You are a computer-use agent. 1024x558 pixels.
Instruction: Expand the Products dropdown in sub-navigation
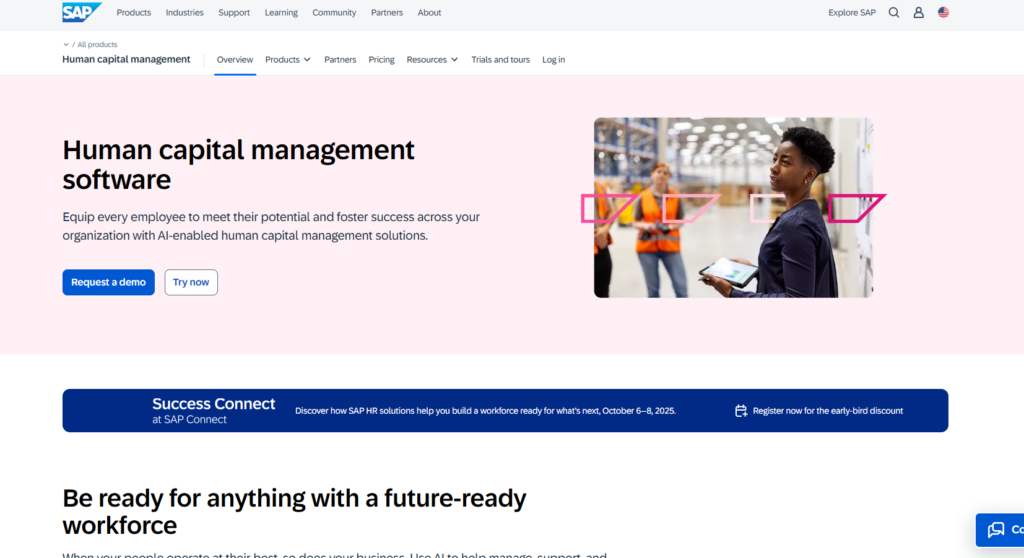coord(288,60)
